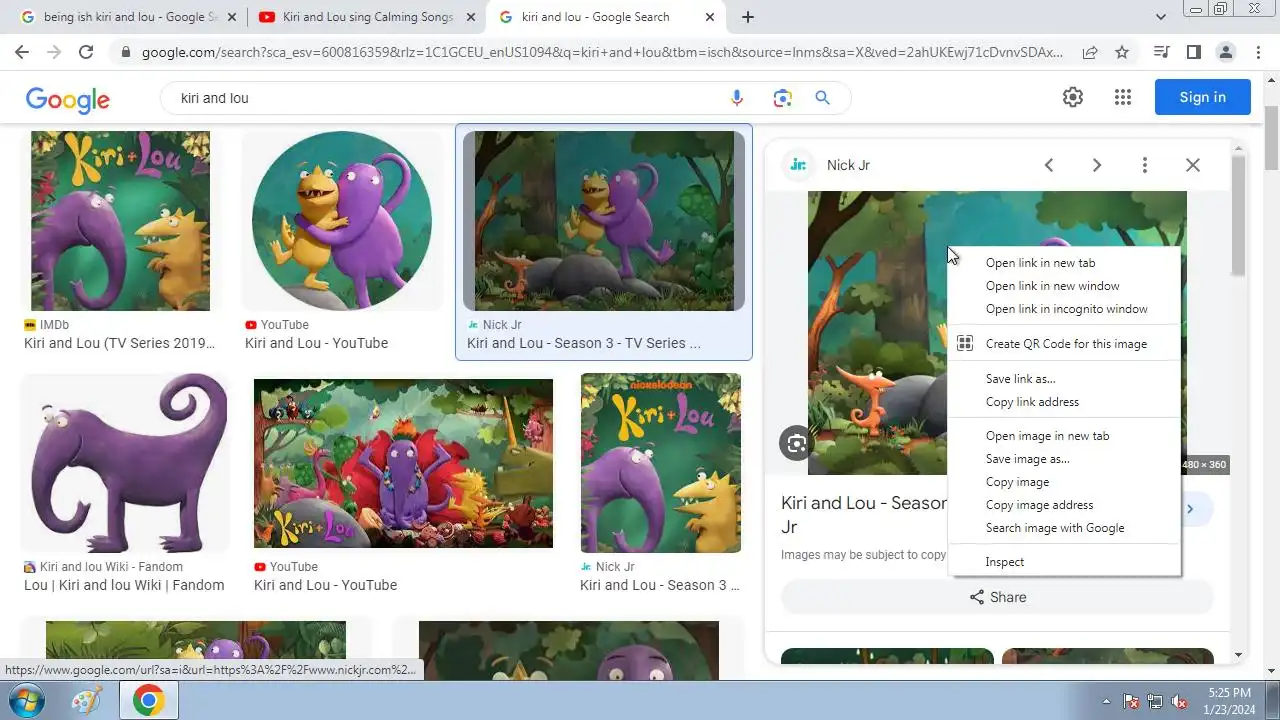Open Paint from the taskbar
The width and height of the screenshot is (1280, 720).
tap(87, 701)
